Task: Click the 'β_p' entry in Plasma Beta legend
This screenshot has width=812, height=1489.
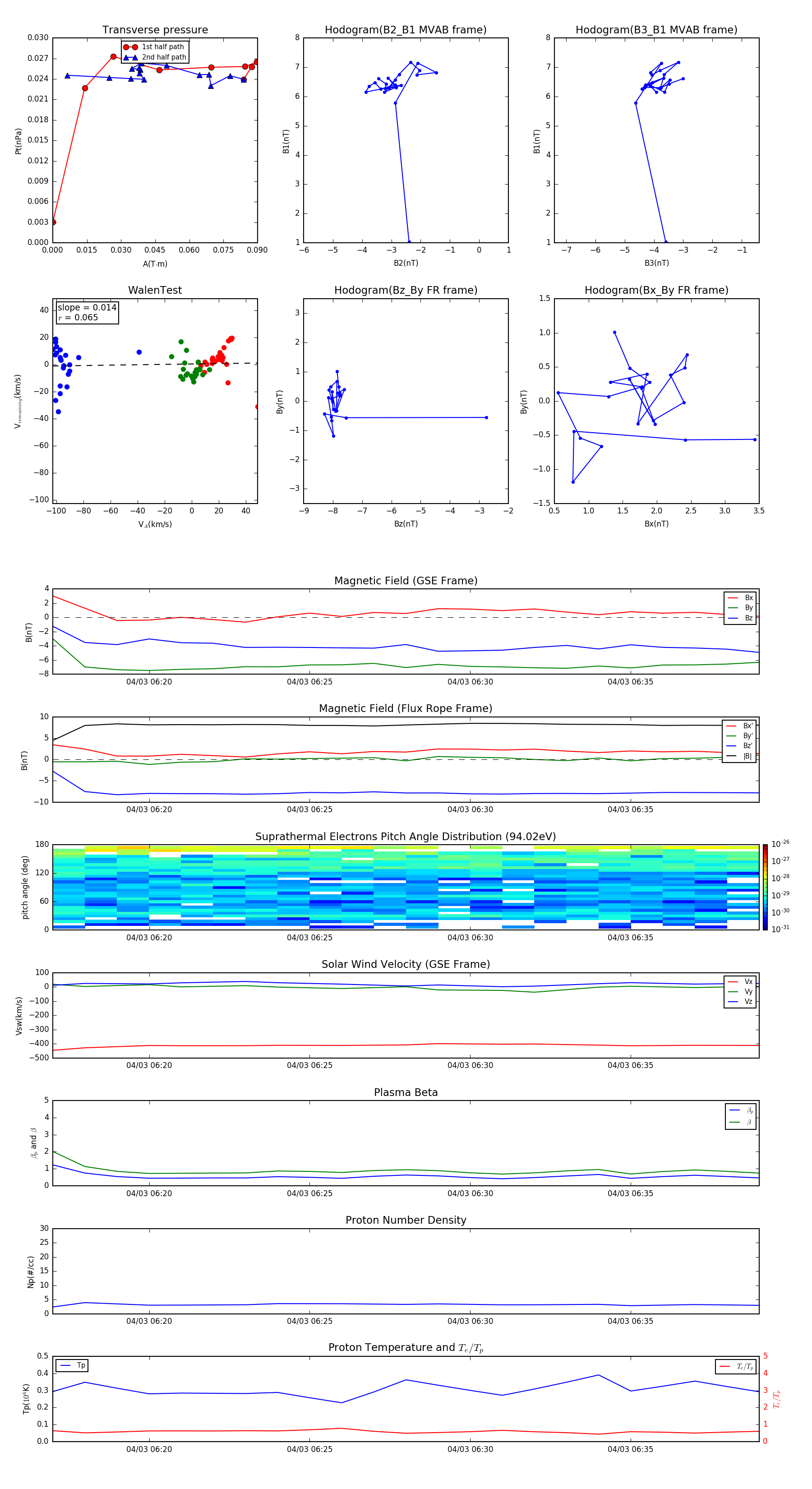Action: tap(742, 1110)
